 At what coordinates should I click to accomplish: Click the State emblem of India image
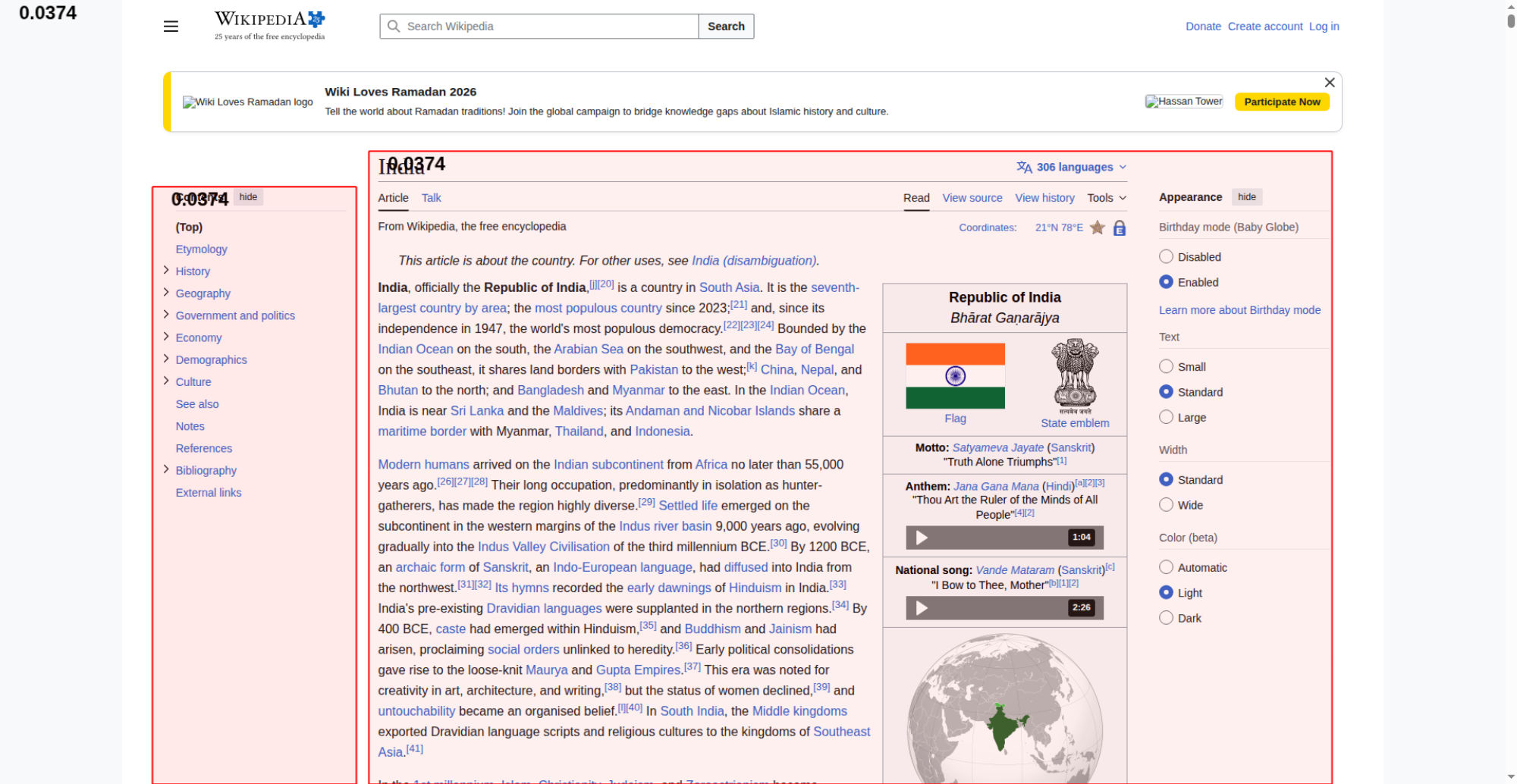[1074, 375]
